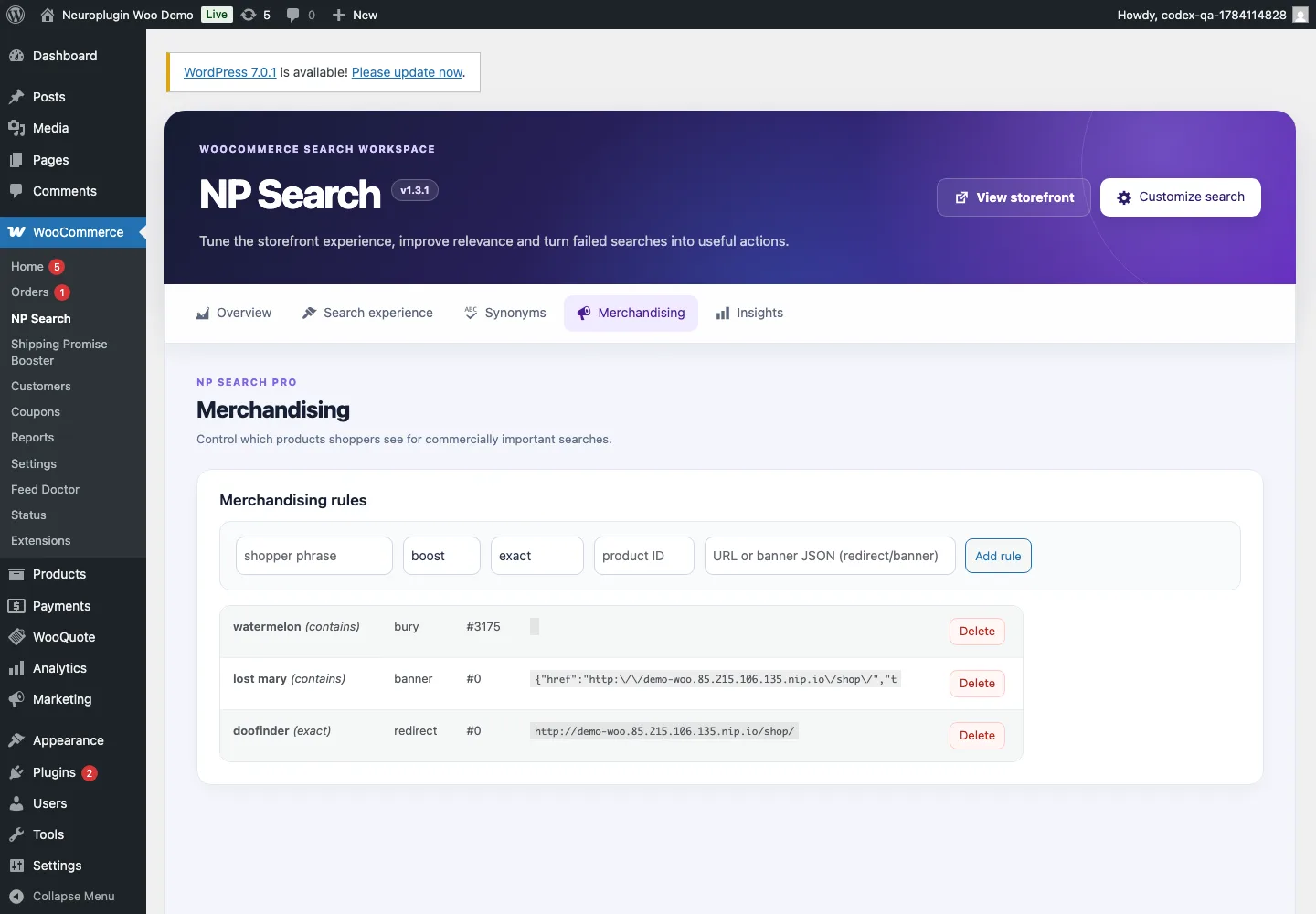The width and height of the screenshot is (1316, 914).
Task: Click the Tools wrench icon in sidebar
Action: pos(16,834)
